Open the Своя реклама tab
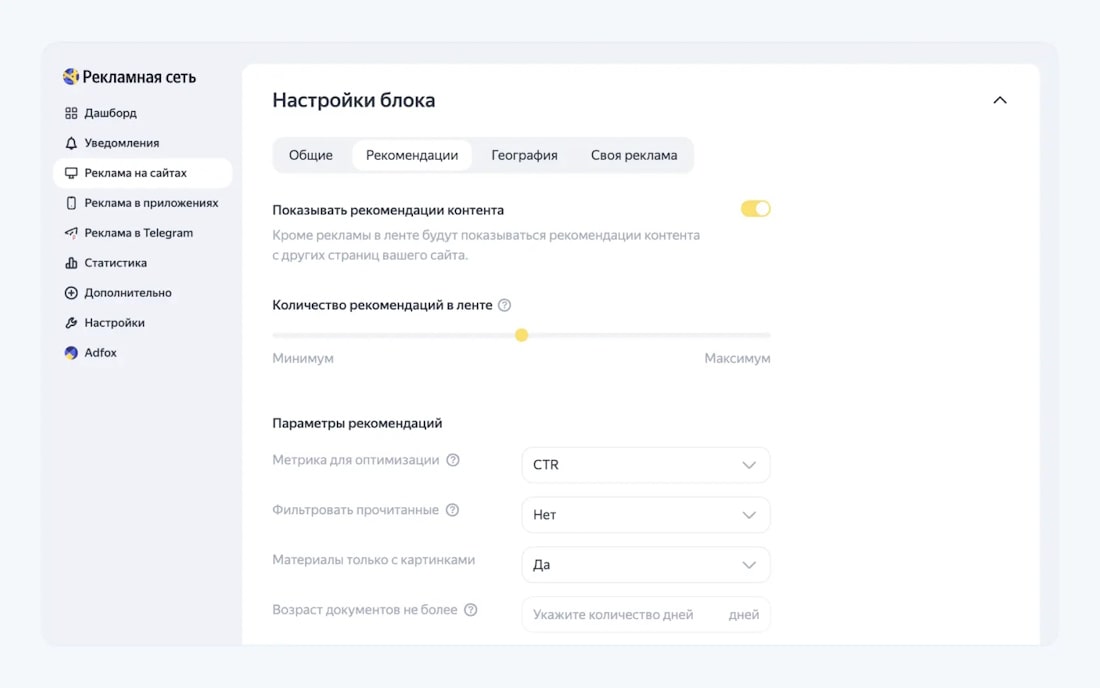Screen dimensions: 1100x688 [x=633, y=155]
